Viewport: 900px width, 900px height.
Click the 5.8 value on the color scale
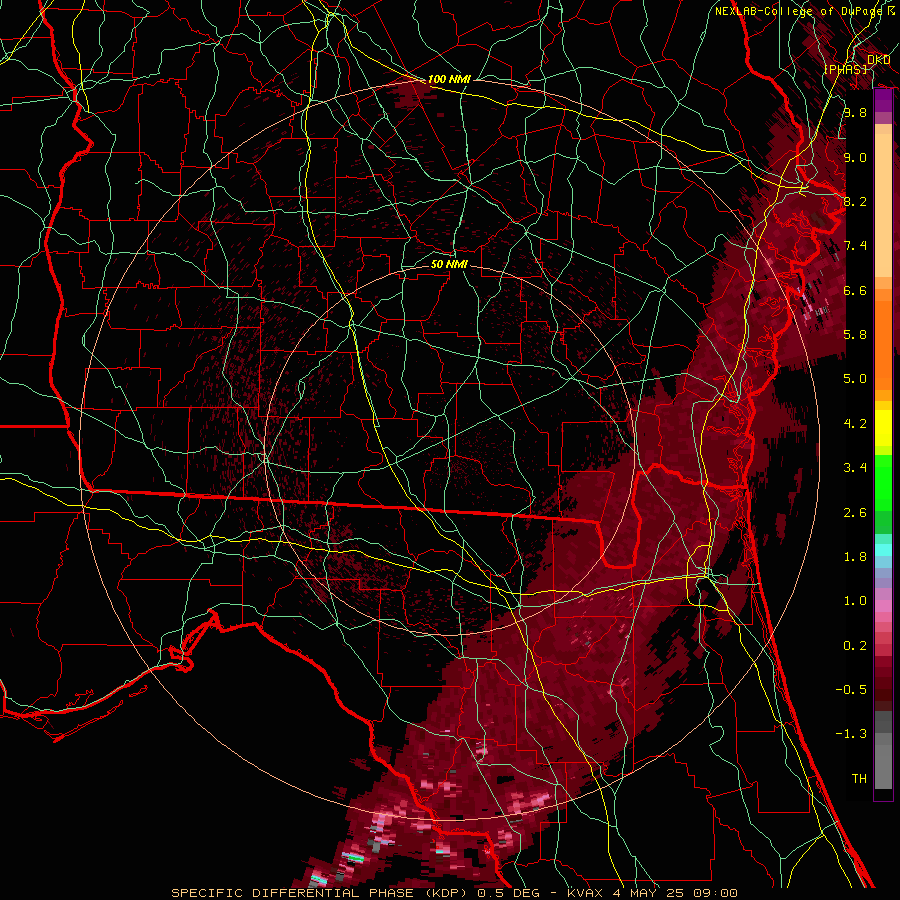click(855, 335)
